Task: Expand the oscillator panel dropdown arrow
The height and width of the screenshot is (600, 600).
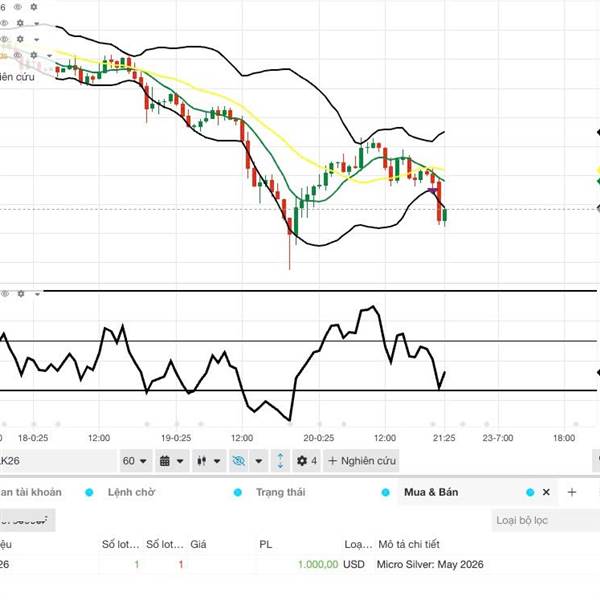Action: pos(37,294)
